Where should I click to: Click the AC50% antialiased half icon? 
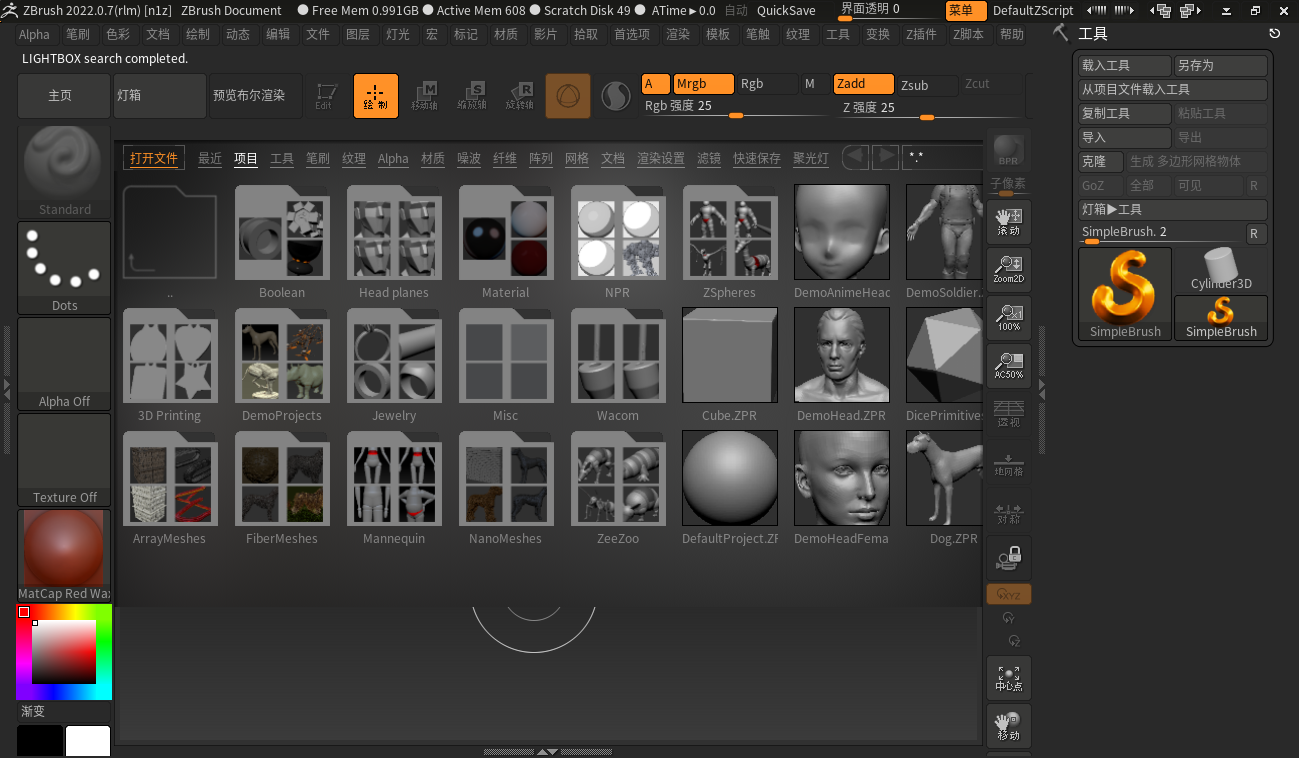click(1008, 365)
